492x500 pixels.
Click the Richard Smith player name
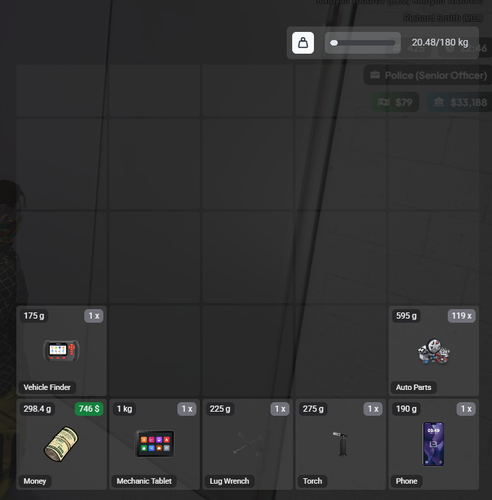click(x=443, y=18)
